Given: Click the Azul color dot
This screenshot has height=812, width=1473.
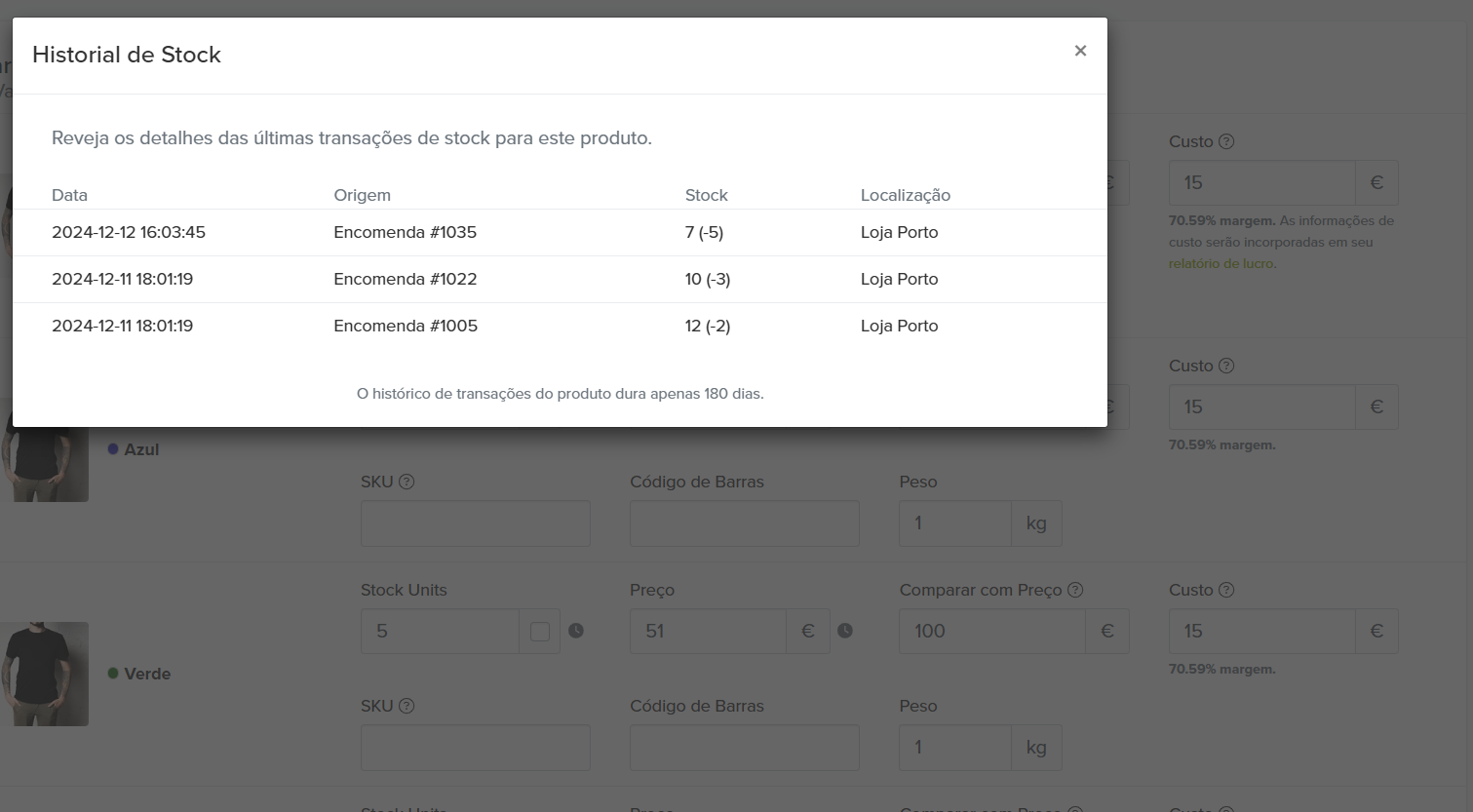Looking at the screenshot, I should click(x=113, y=449).
